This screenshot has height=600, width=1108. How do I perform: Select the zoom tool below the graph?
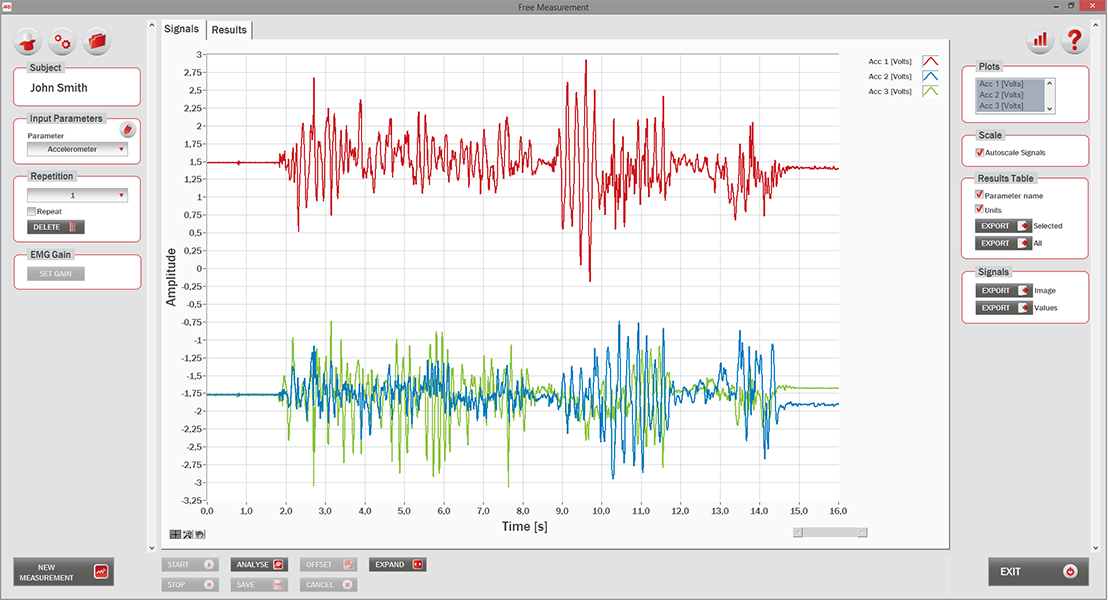(188, 535)
